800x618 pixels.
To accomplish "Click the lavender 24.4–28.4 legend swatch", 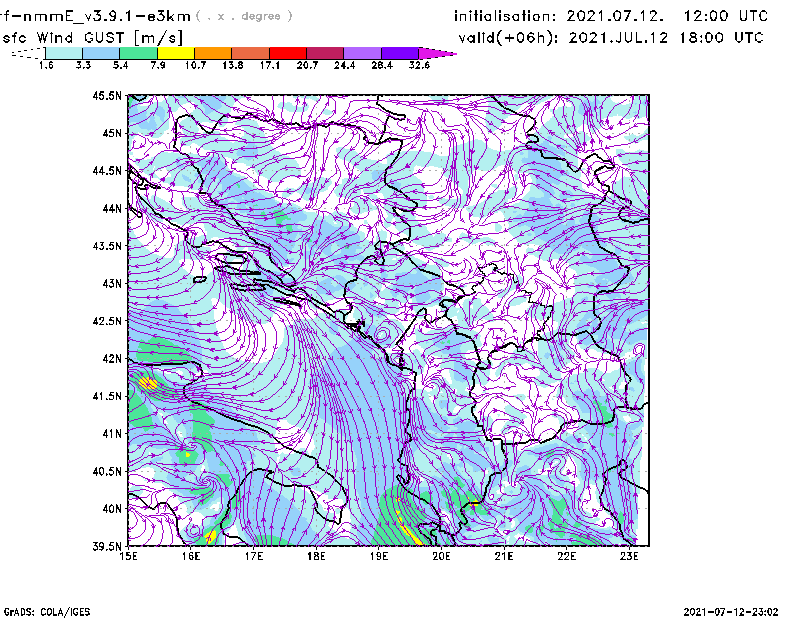I will (x=362, y=53).
